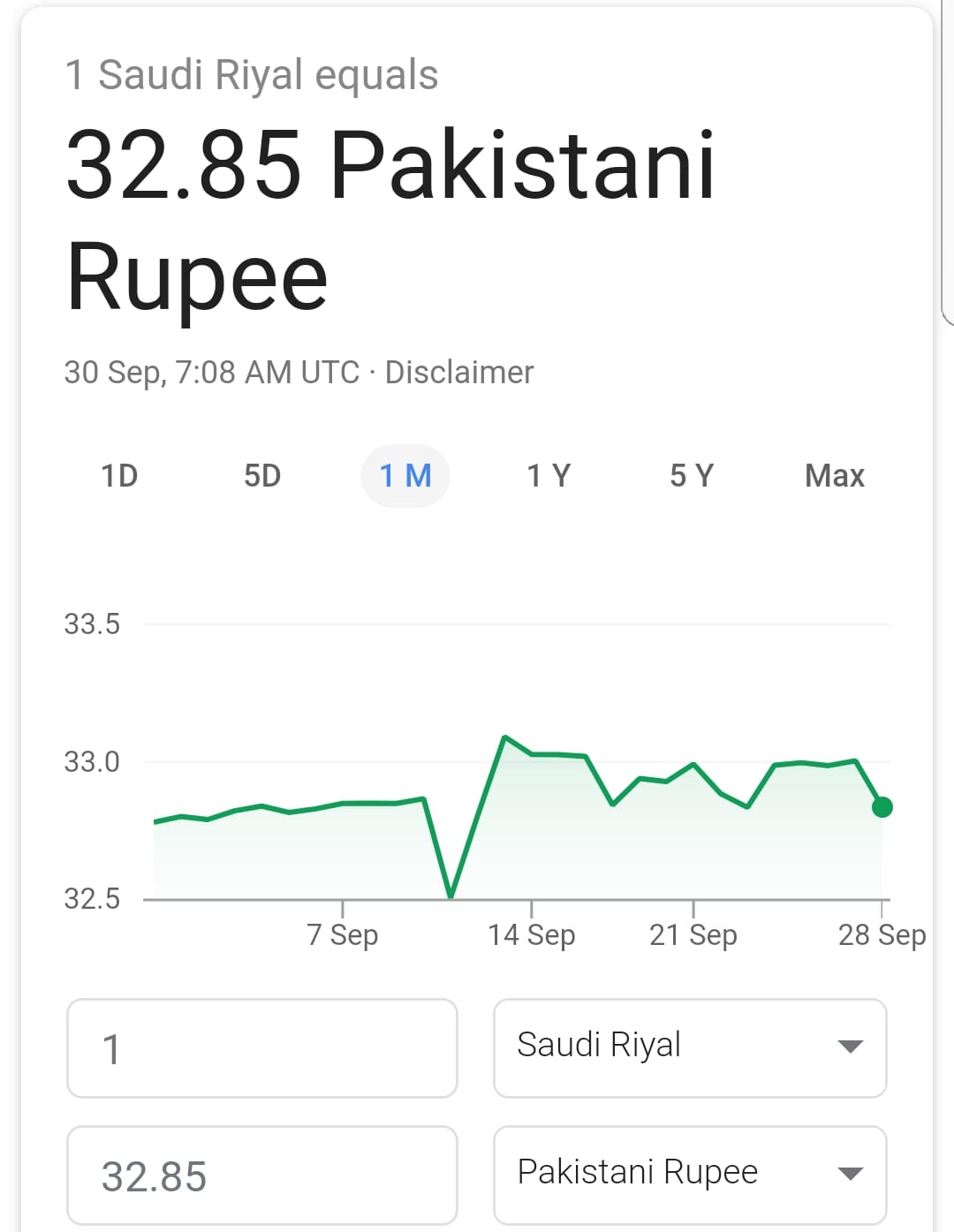
Task: Click the 14 Sep axis marker
Action: [x=531, y=934]
